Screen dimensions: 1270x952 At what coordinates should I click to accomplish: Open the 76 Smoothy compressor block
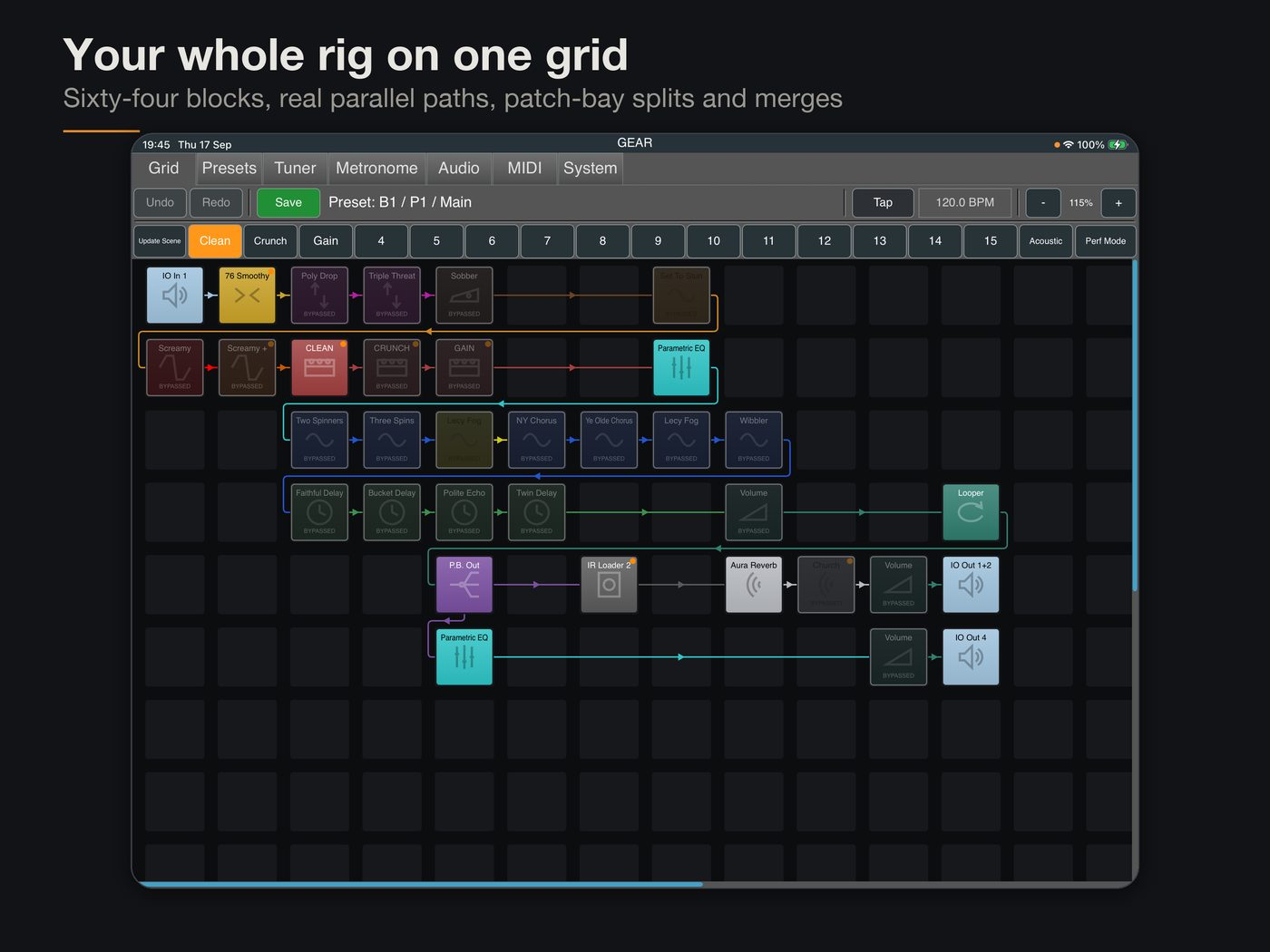pyautogui.click(x=247, y=295)
